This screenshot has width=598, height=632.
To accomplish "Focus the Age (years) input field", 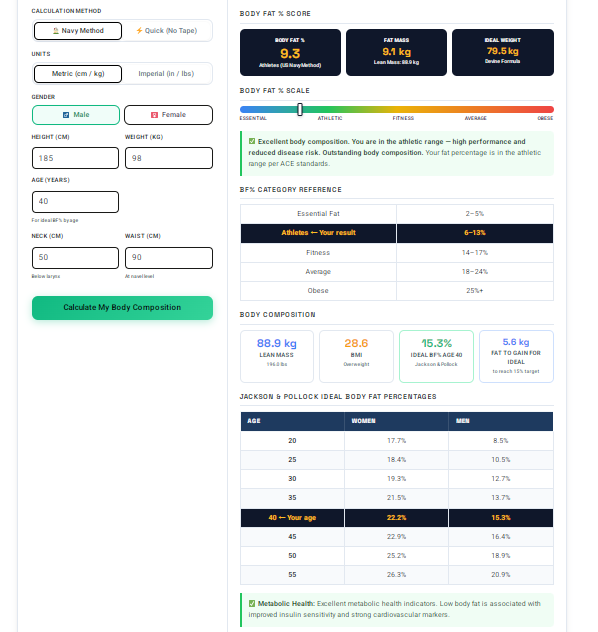I will tap(75, 202).
